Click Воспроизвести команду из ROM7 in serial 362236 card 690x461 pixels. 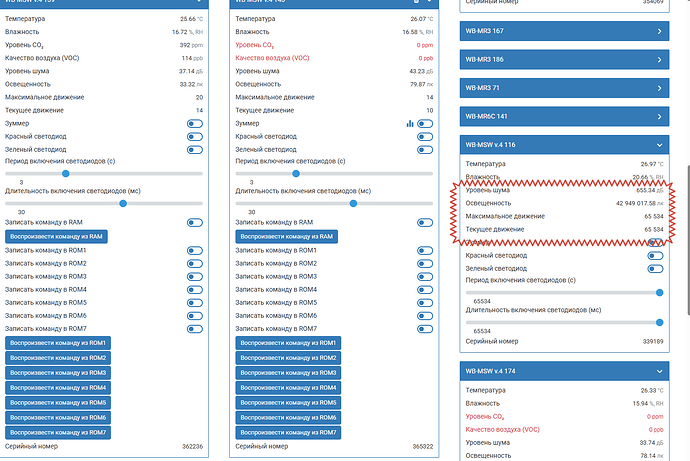(58, 432)
